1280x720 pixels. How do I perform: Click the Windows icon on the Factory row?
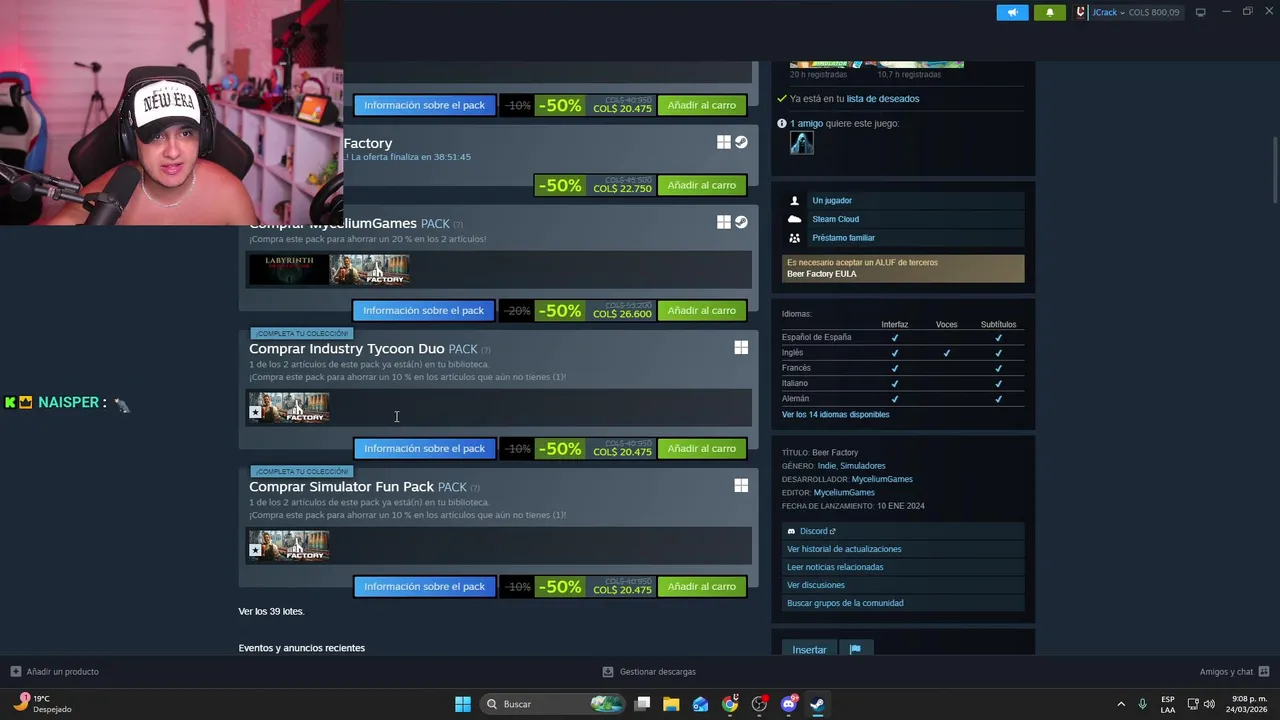723,142
